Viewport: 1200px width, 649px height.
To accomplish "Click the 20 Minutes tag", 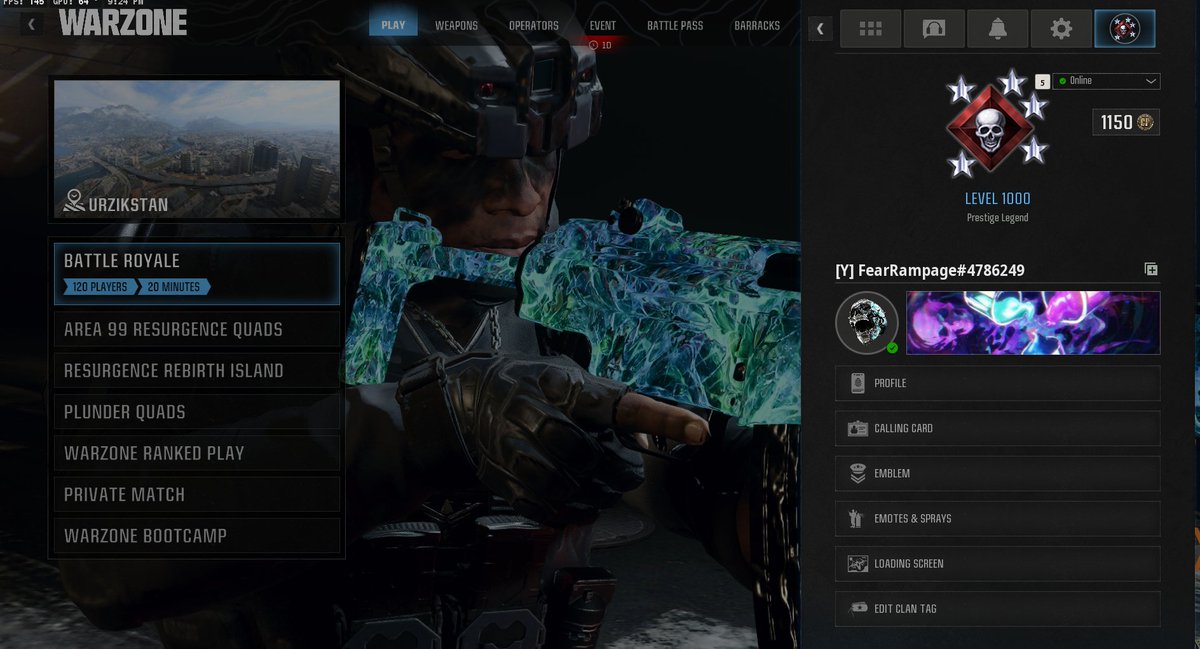I will 173,287.
